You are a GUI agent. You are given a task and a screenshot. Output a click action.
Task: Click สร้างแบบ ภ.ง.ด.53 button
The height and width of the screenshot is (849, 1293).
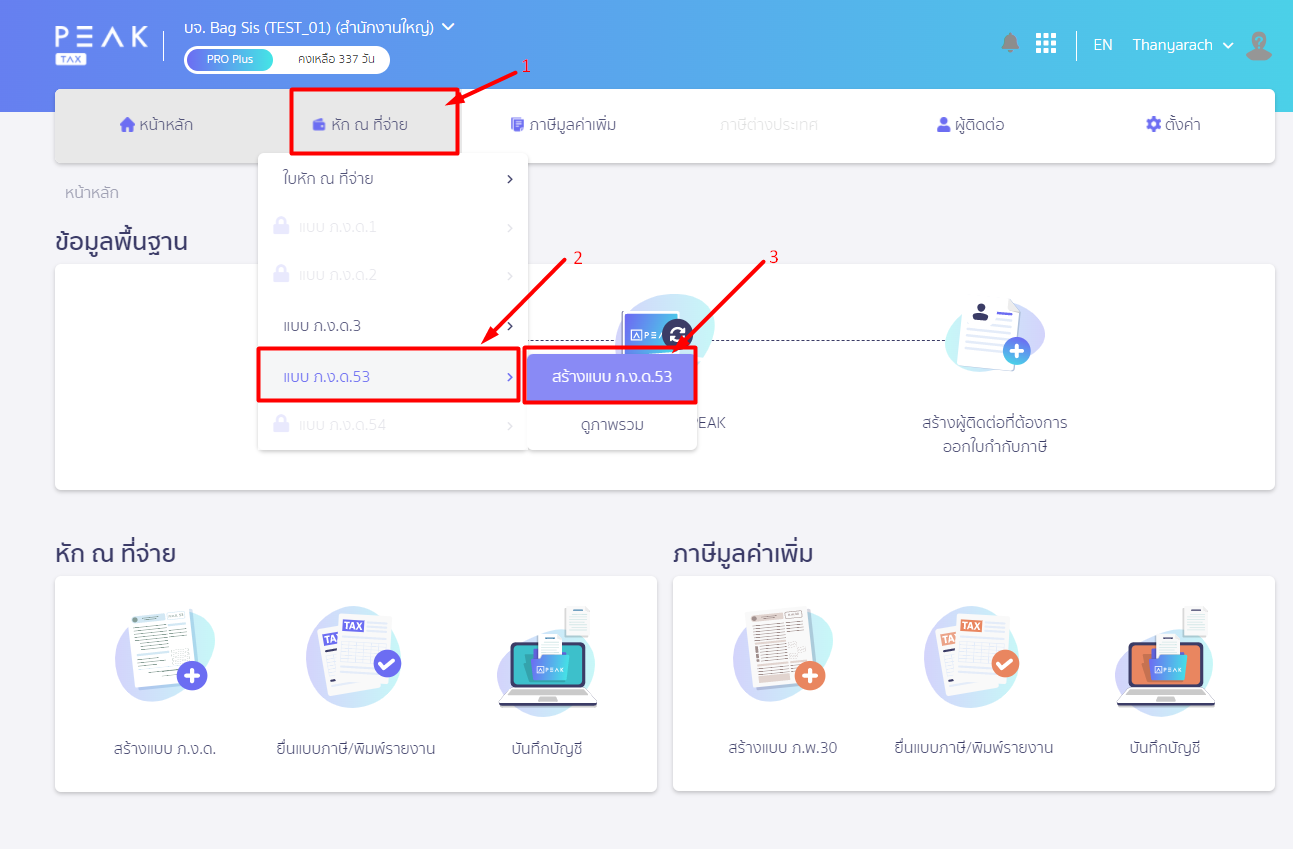611,378
